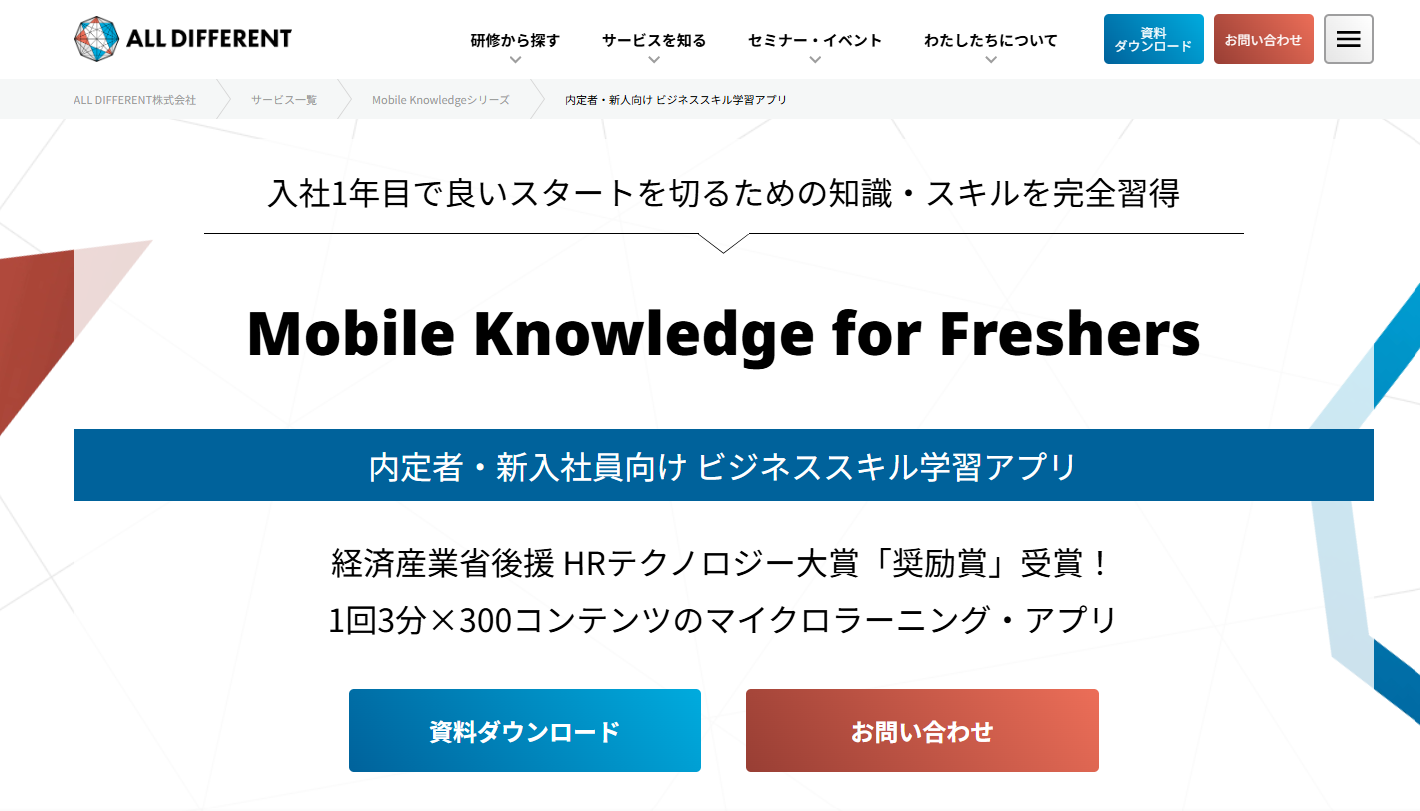Expand the サービスを知る dropdown chevron
The width and height of the screenshot is (1420, 811).
pyautogui.click(x=654, y=59)
